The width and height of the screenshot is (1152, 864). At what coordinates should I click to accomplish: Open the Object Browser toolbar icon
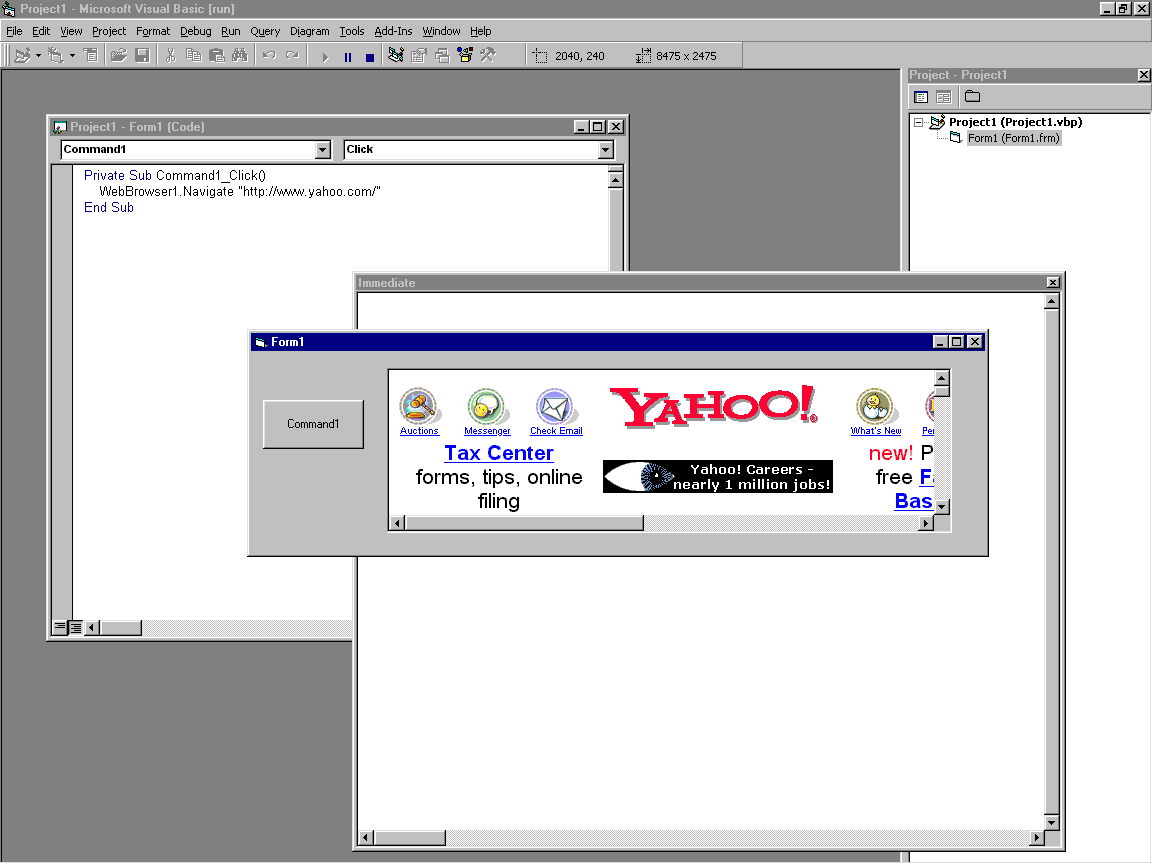(465, 56)
